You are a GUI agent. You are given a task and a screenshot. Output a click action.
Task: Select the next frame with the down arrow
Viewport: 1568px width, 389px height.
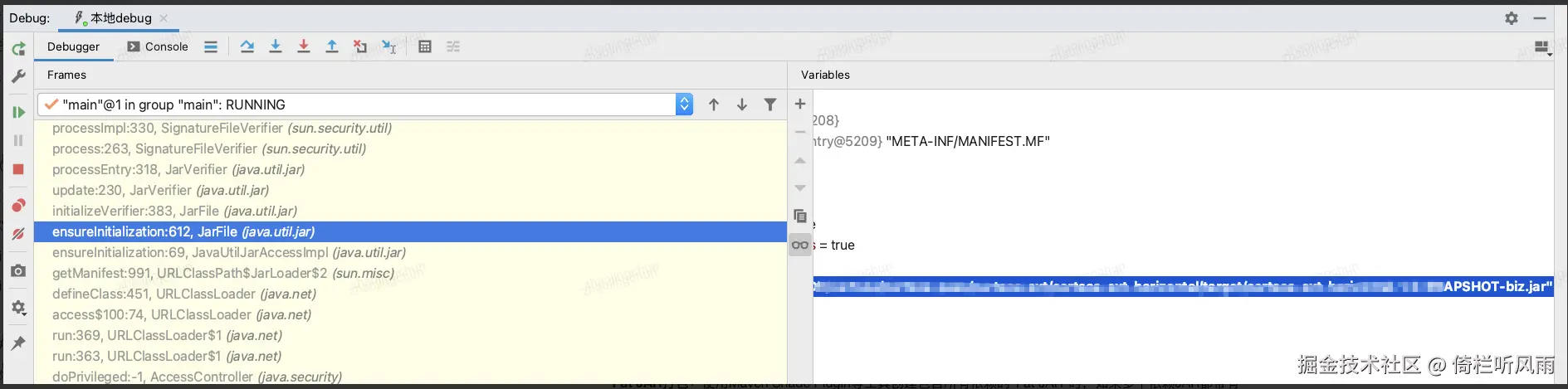[x=742, y=105]
